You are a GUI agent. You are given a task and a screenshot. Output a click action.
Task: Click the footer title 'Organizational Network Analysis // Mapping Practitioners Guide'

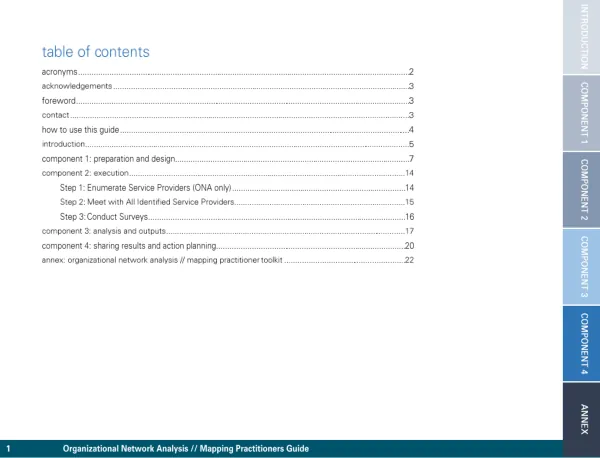[x=186, y=448]
